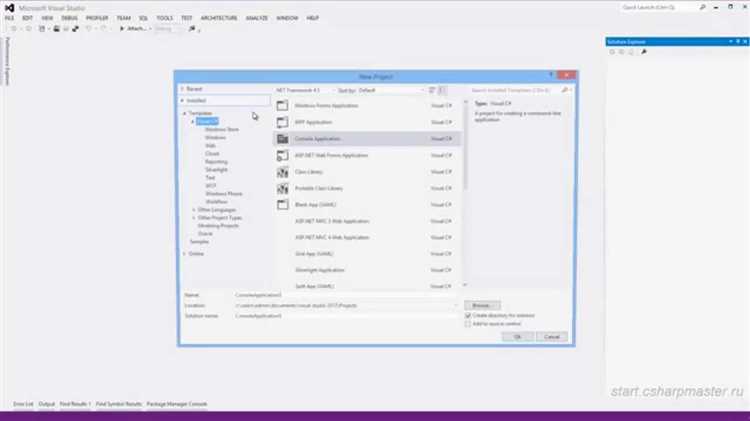Select Grid App (XAML) template row
The width and height of the screenshot is (750, 421).
point(367,254)
